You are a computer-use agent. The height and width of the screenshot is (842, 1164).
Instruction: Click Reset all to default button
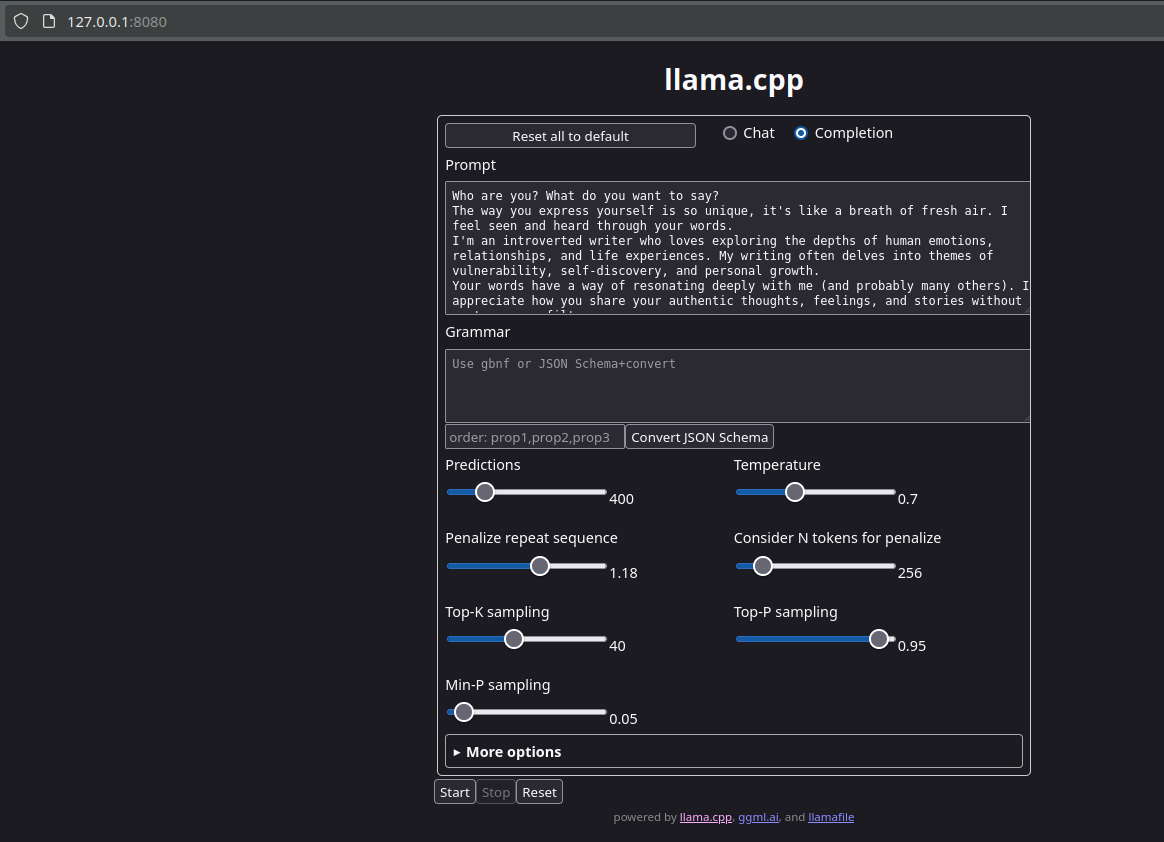point(570,136)
